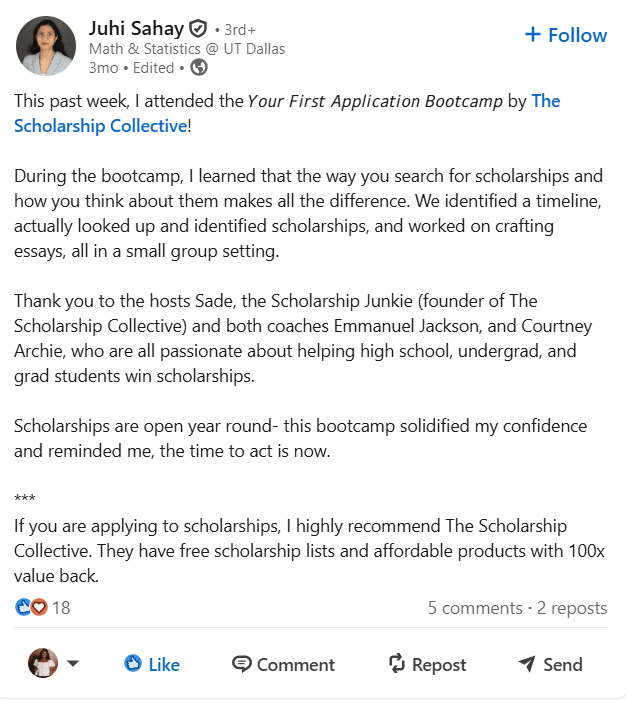Send the post via message

point(550,664)
